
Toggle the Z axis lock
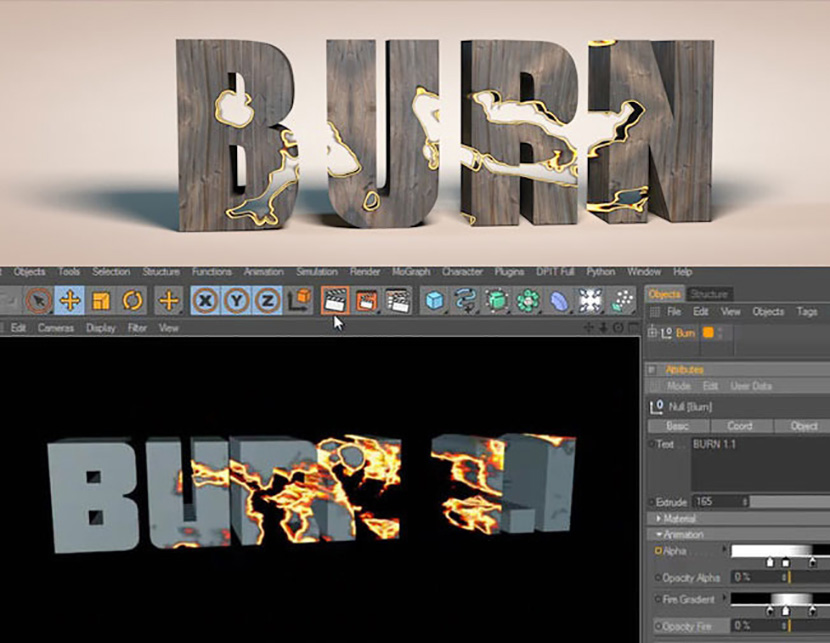(268, 301)
